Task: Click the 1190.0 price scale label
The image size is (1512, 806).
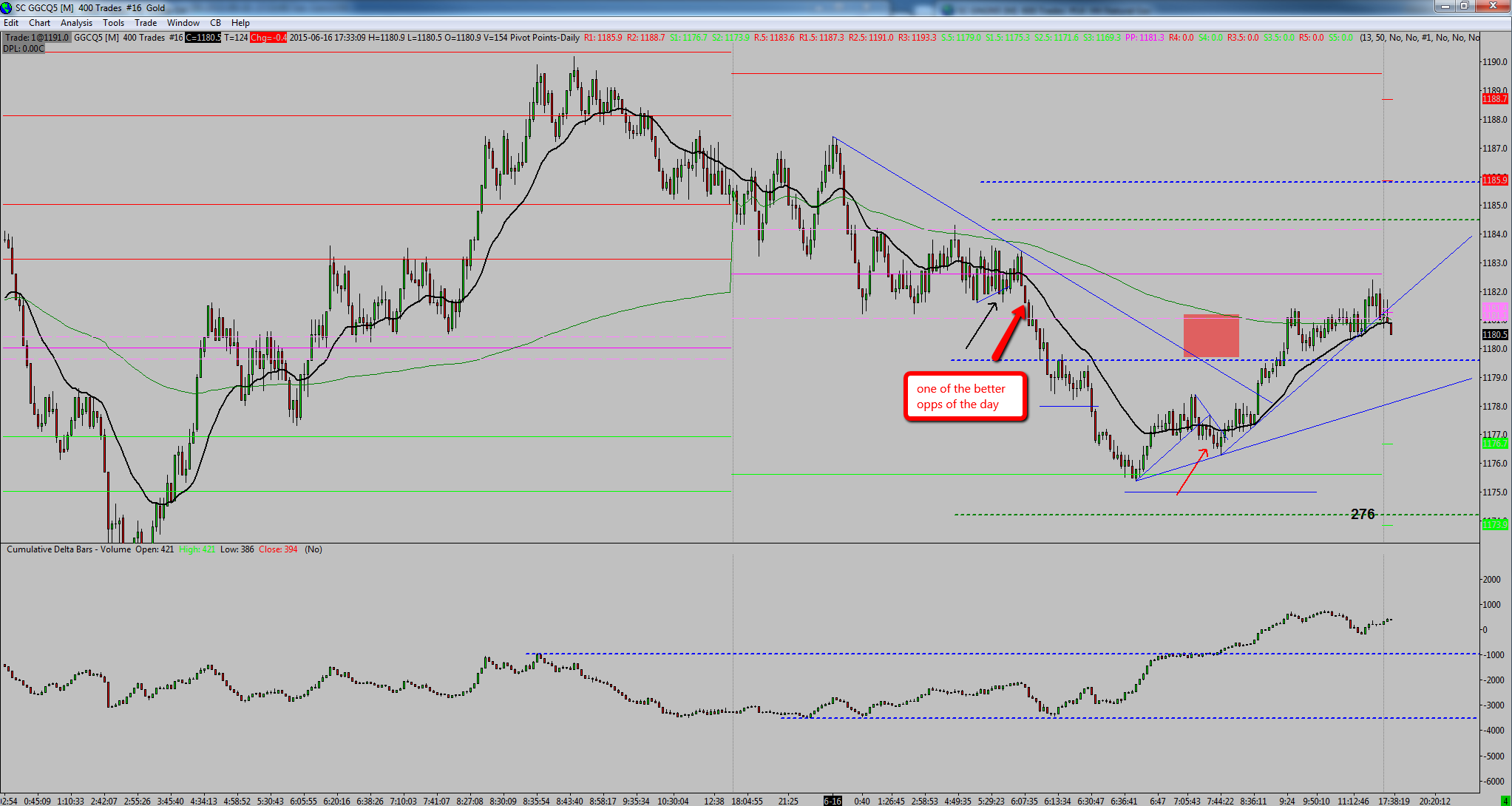Action: pyautogui.click(x=1494, y=62)
